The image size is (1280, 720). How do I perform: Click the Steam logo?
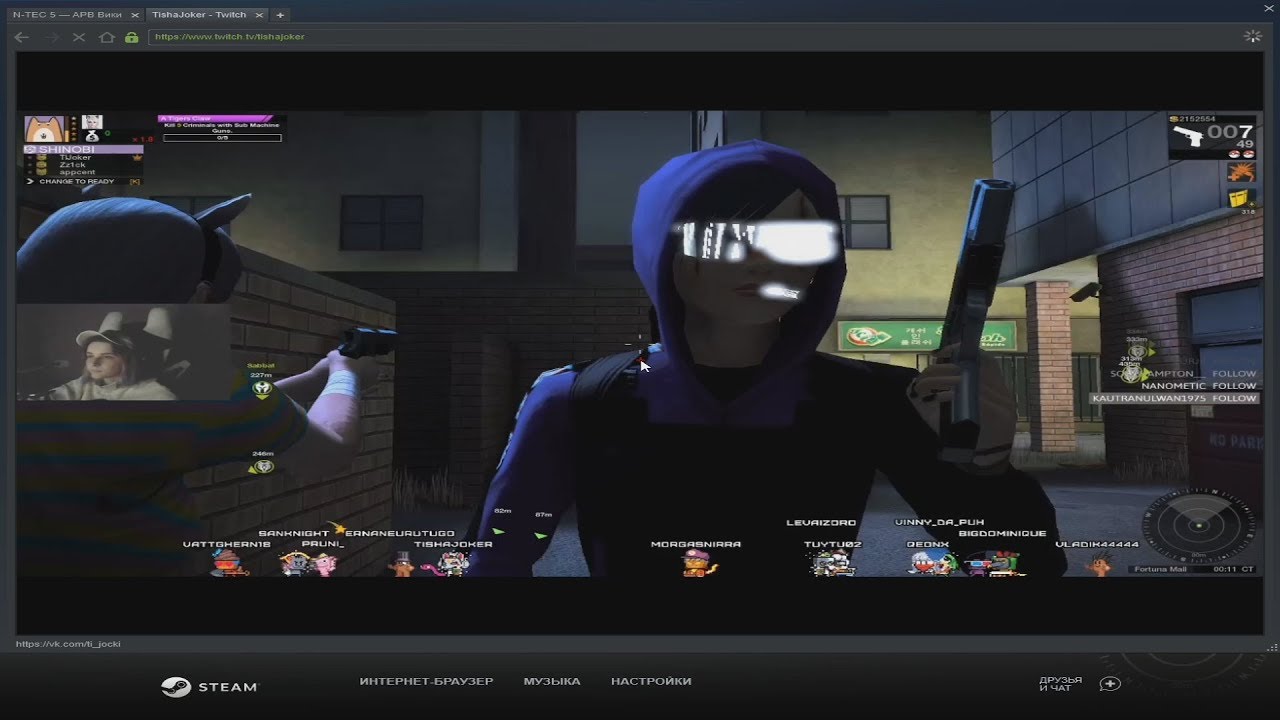tap(209, 687)
